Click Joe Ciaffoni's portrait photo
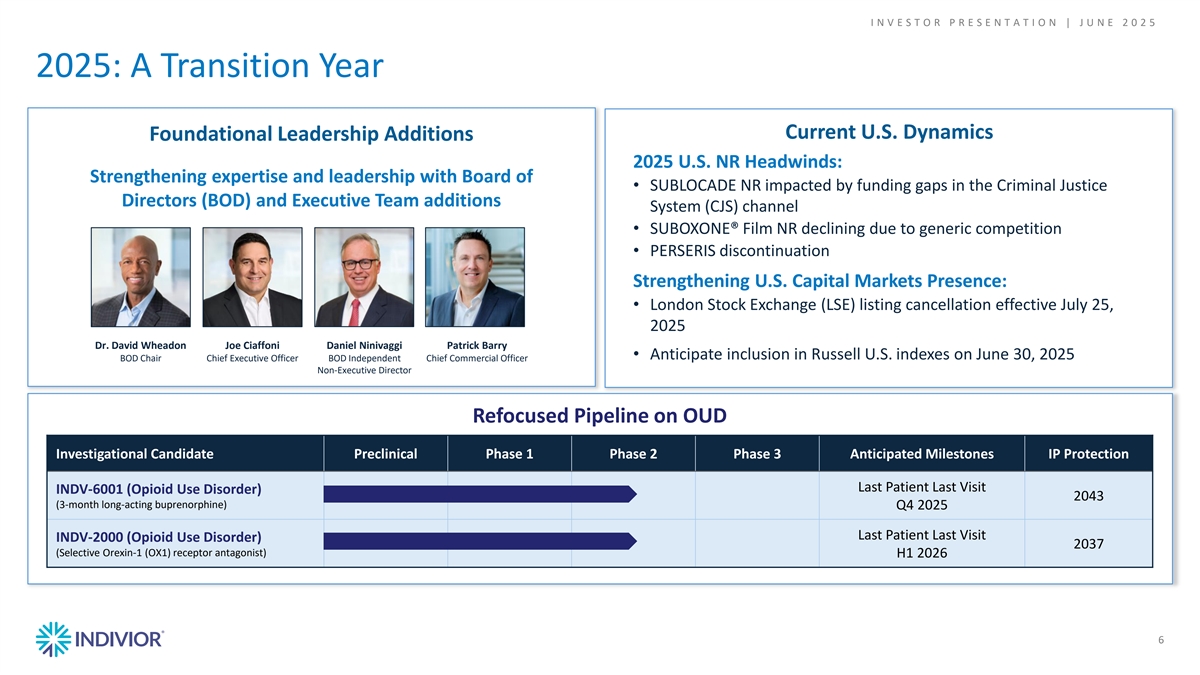 click(x=252, y=277)
